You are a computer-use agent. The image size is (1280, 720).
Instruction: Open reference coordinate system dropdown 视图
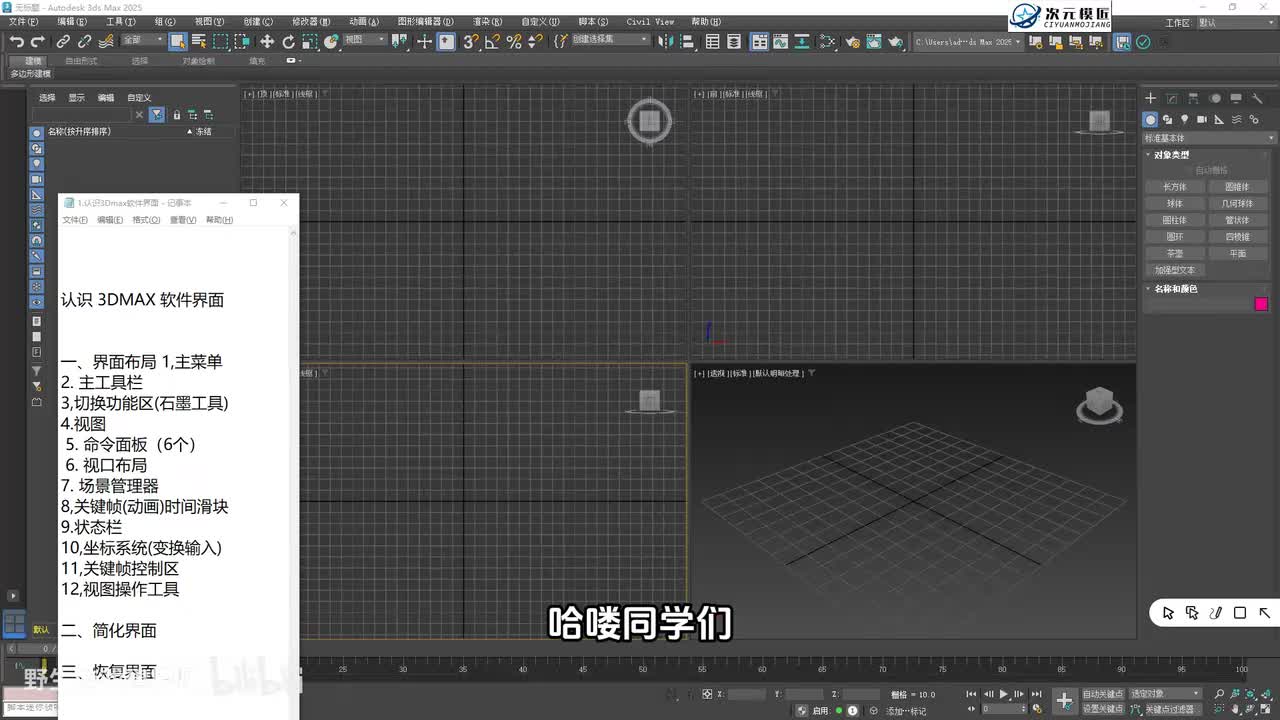364,40
